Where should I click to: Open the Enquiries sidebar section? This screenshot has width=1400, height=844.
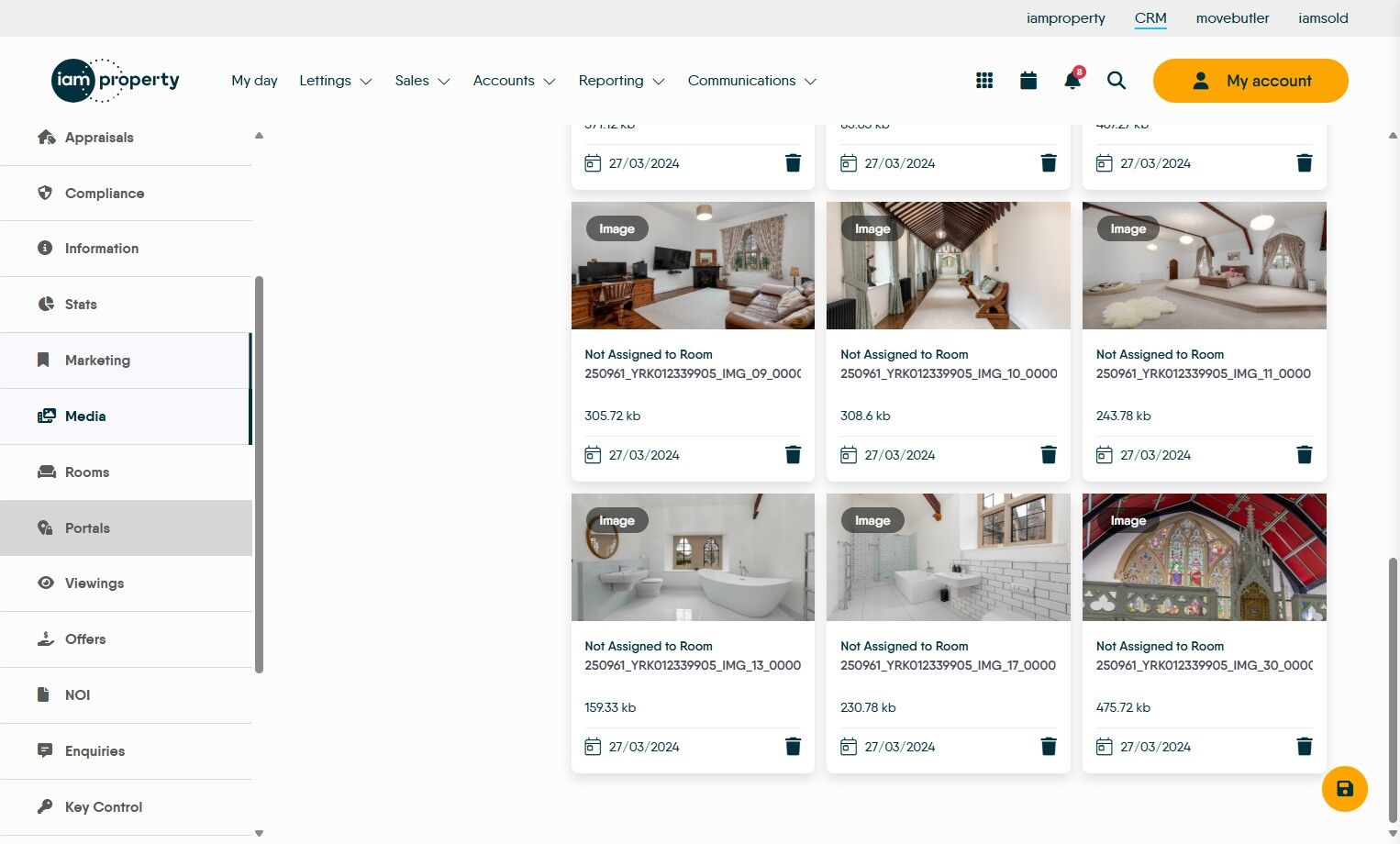point(127,751)
